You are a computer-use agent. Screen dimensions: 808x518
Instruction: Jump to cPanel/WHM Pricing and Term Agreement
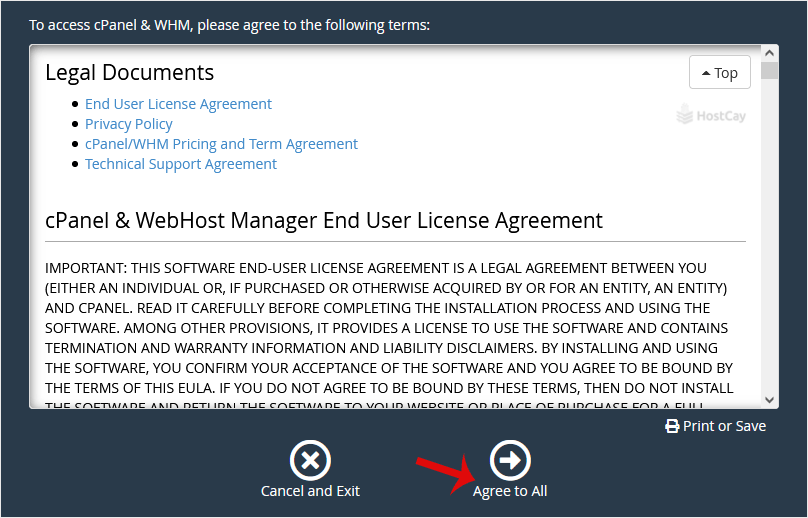pyautogui.click(x=221, y=144)
